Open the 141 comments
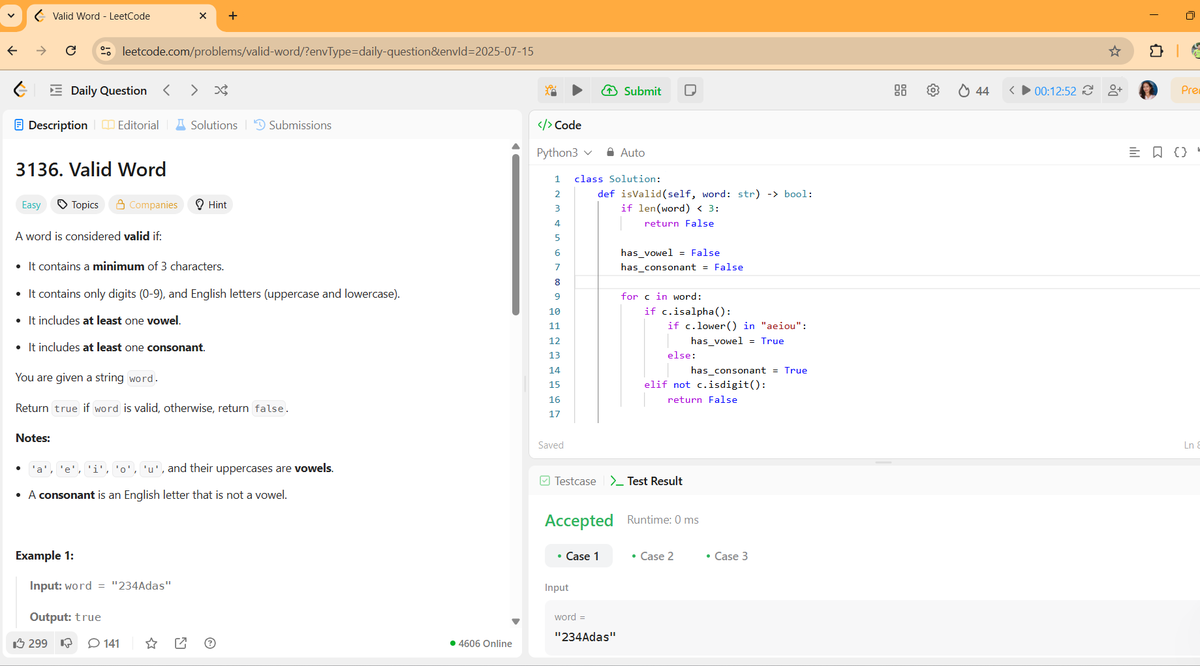Image resolution: width=1200 pixels, height=666 pixels. pyautogui.click(x=104, y=643)
